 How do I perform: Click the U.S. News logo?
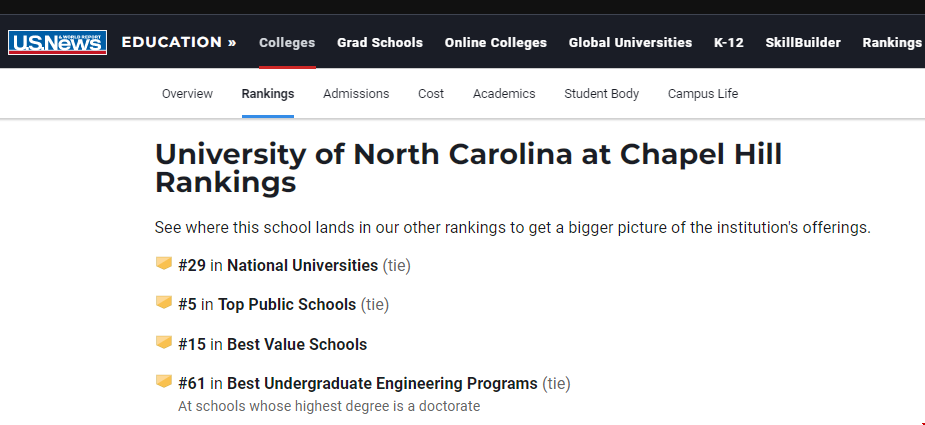coord(57,42)
